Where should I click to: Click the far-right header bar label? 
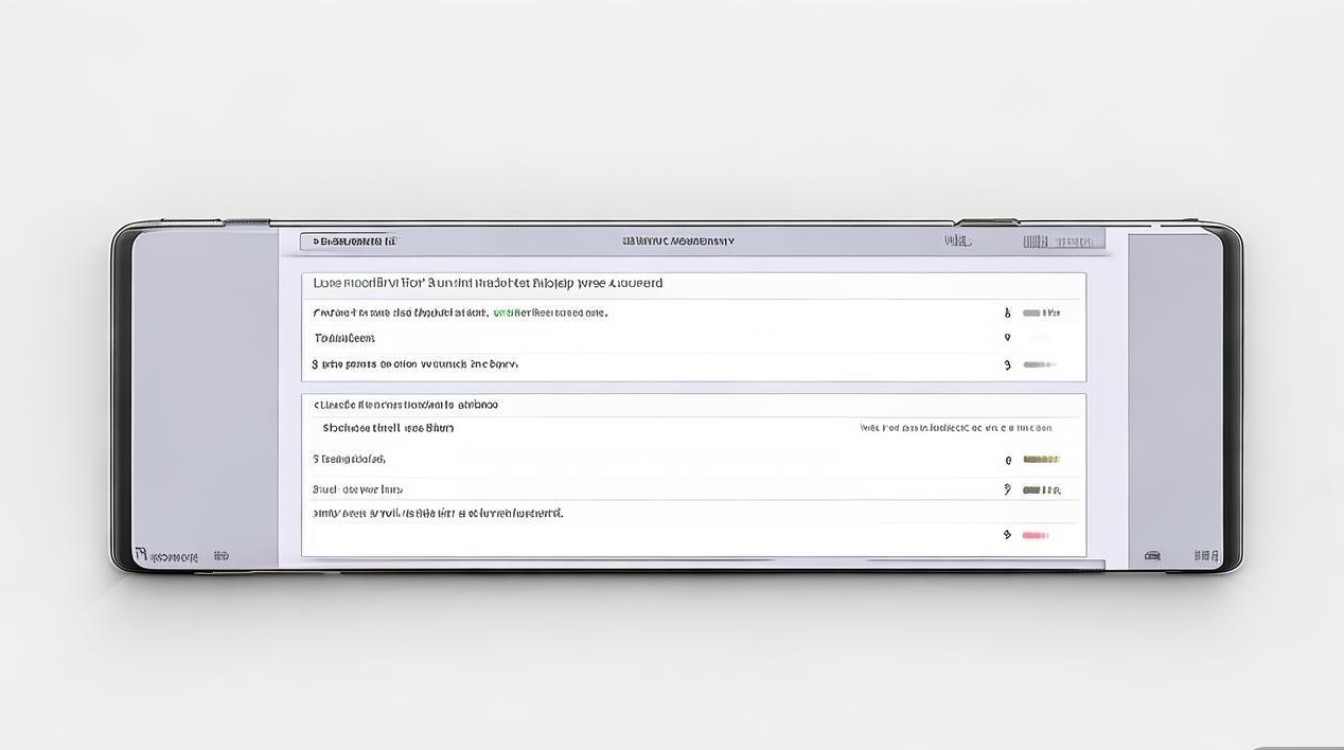[1063, 242]
